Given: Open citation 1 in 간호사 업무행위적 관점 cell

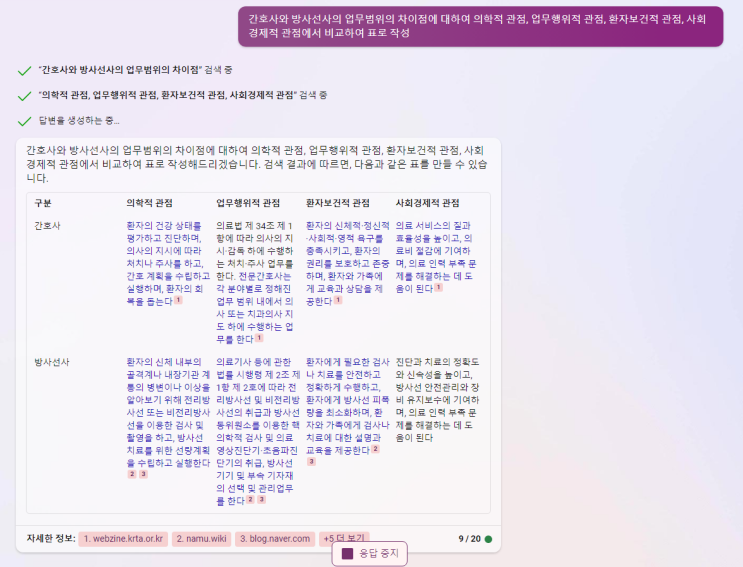Looking at the screenshot, I should pyautogui.click(x=259, y=338).
